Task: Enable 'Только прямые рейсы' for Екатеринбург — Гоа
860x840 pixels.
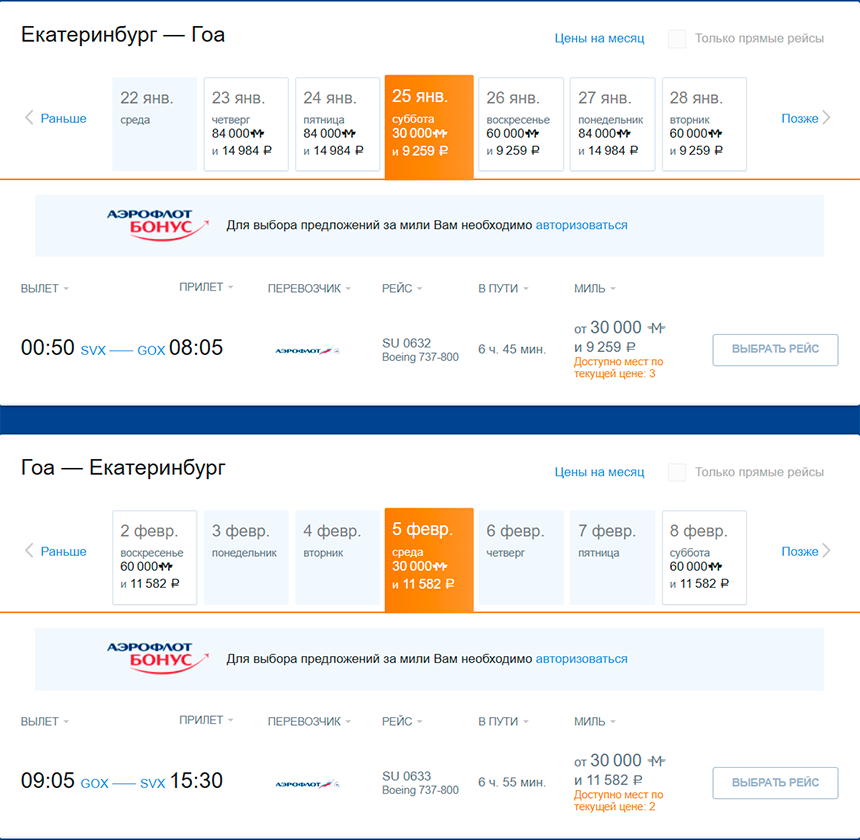Action: pos(677,39)
